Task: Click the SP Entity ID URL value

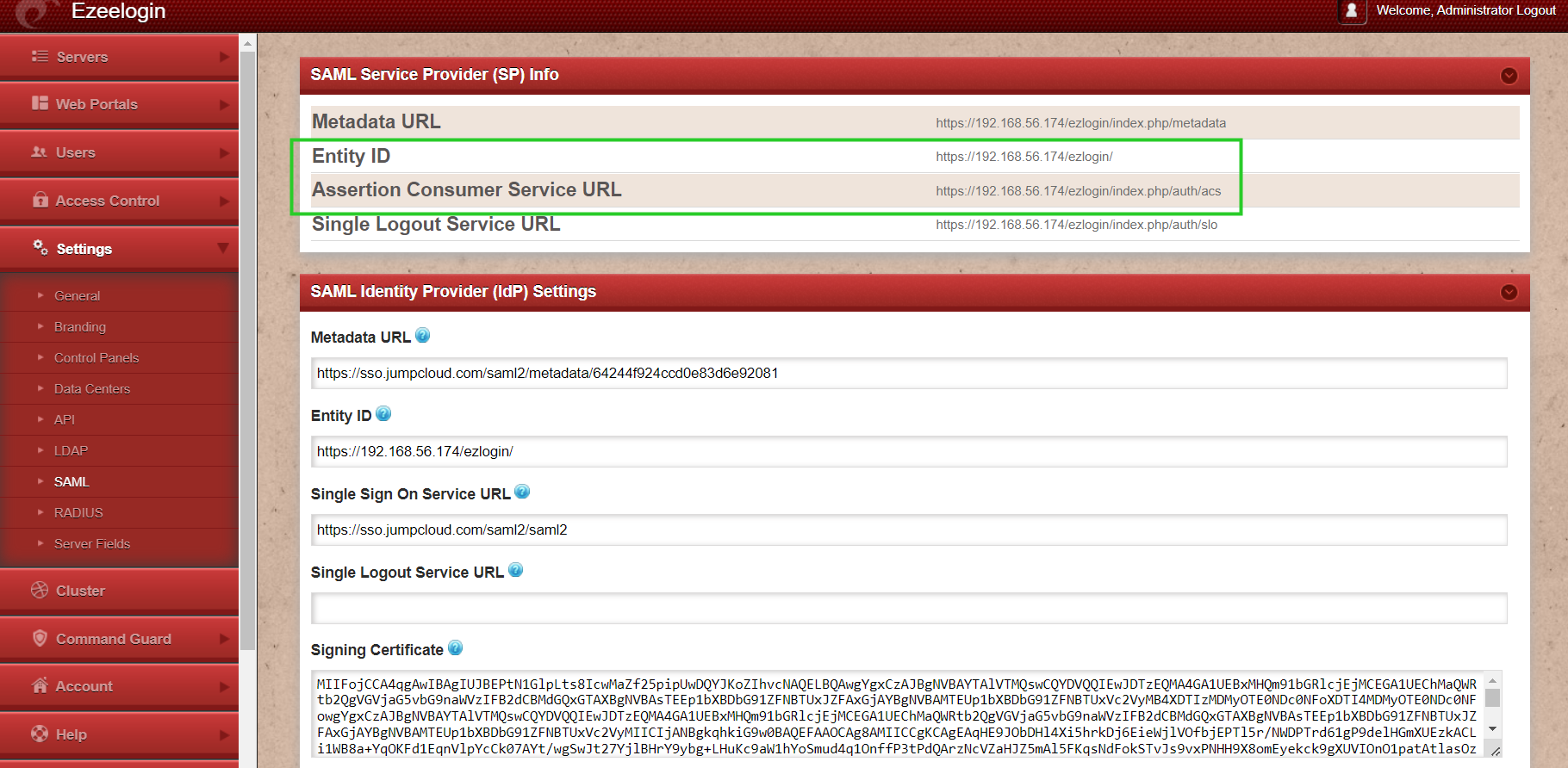Action: (x=1024, y=157)
